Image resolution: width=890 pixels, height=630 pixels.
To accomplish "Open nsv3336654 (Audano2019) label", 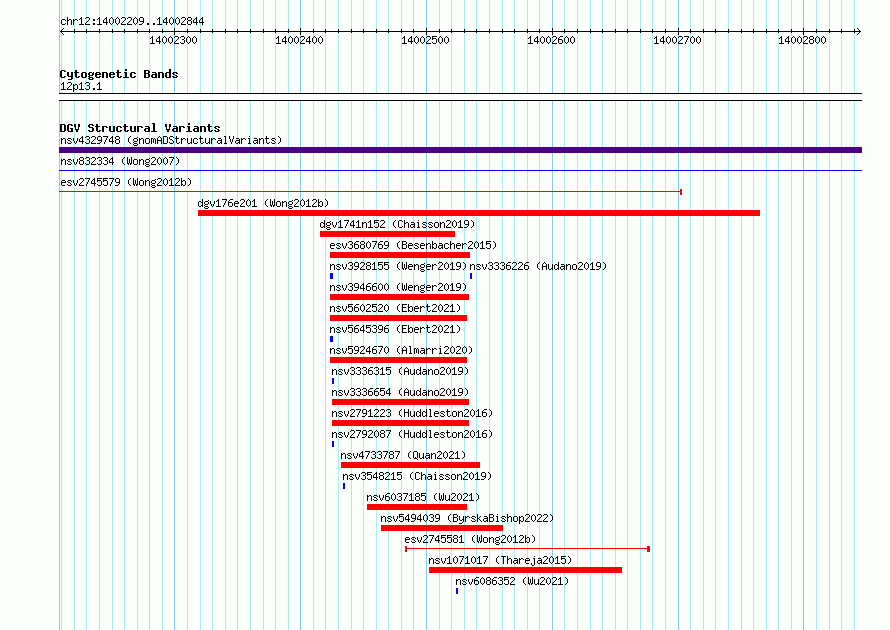I will point(400,392).
